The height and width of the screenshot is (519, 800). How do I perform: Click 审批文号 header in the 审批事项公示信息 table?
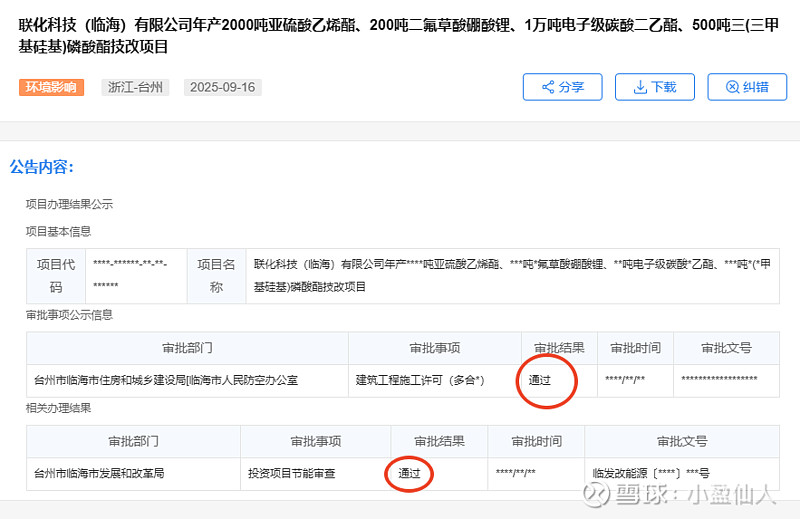tap(727, 348)
